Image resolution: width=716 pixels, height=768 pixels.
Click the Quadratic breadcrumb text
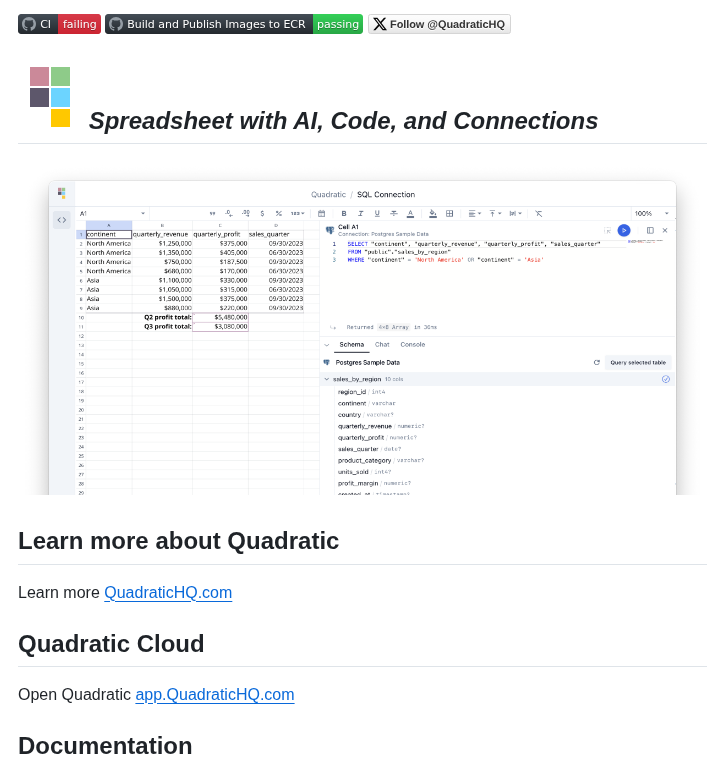328,194
